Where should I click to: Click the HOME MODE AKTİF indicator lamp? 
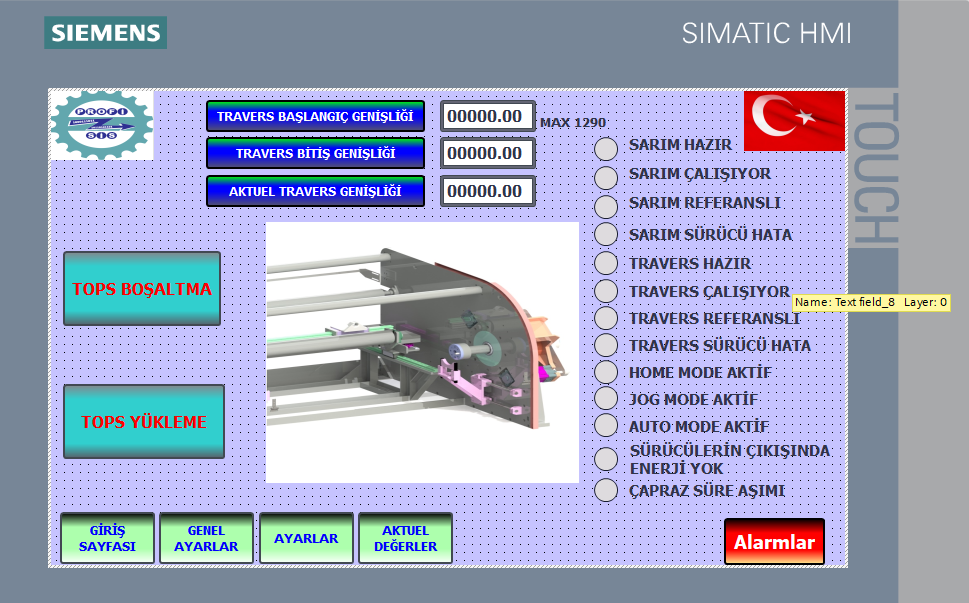(x=606, y=372)
